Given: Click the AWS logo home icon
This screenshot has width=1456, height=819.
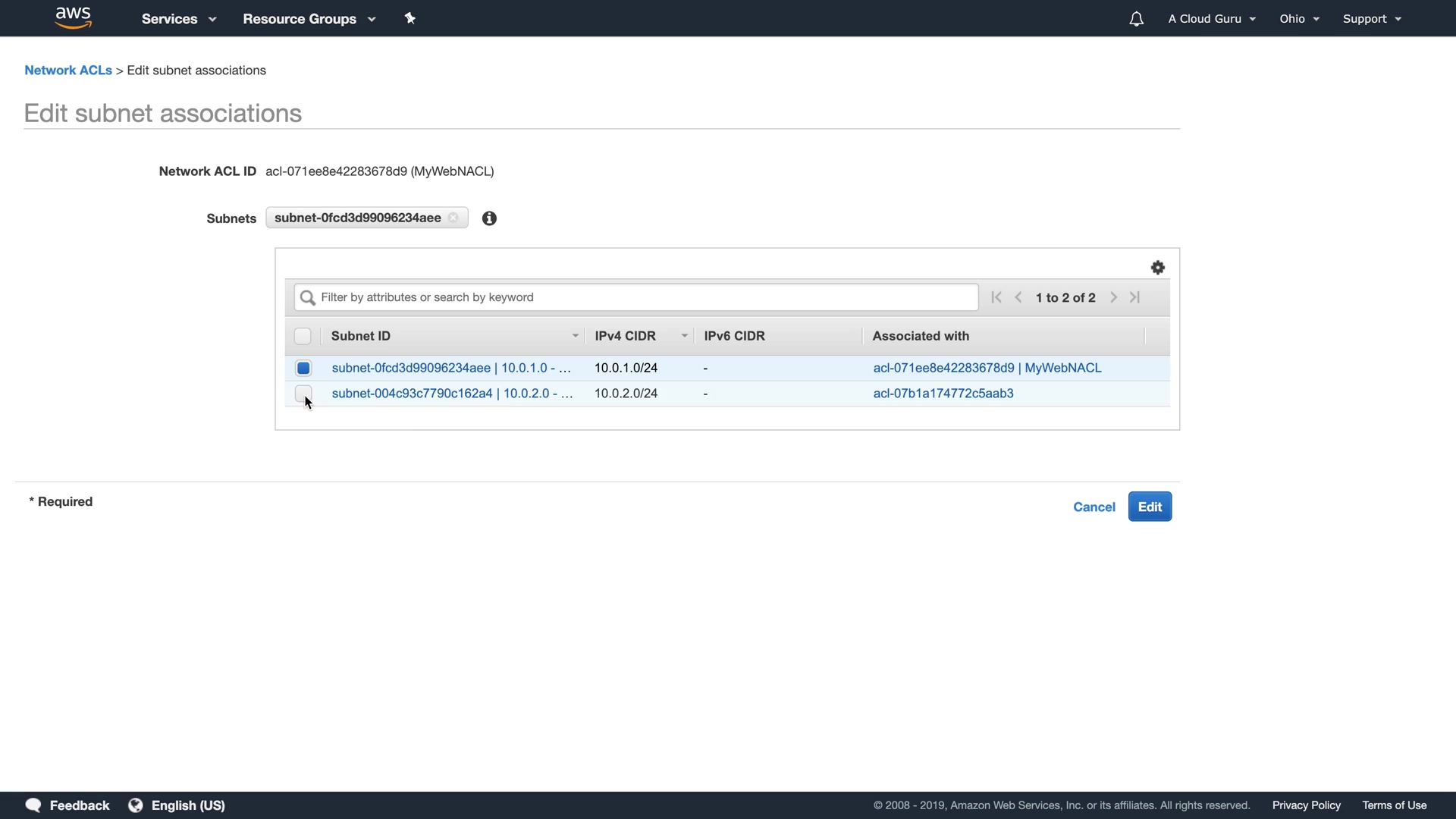Looking at the screenshot, I should tap(74, 18).
